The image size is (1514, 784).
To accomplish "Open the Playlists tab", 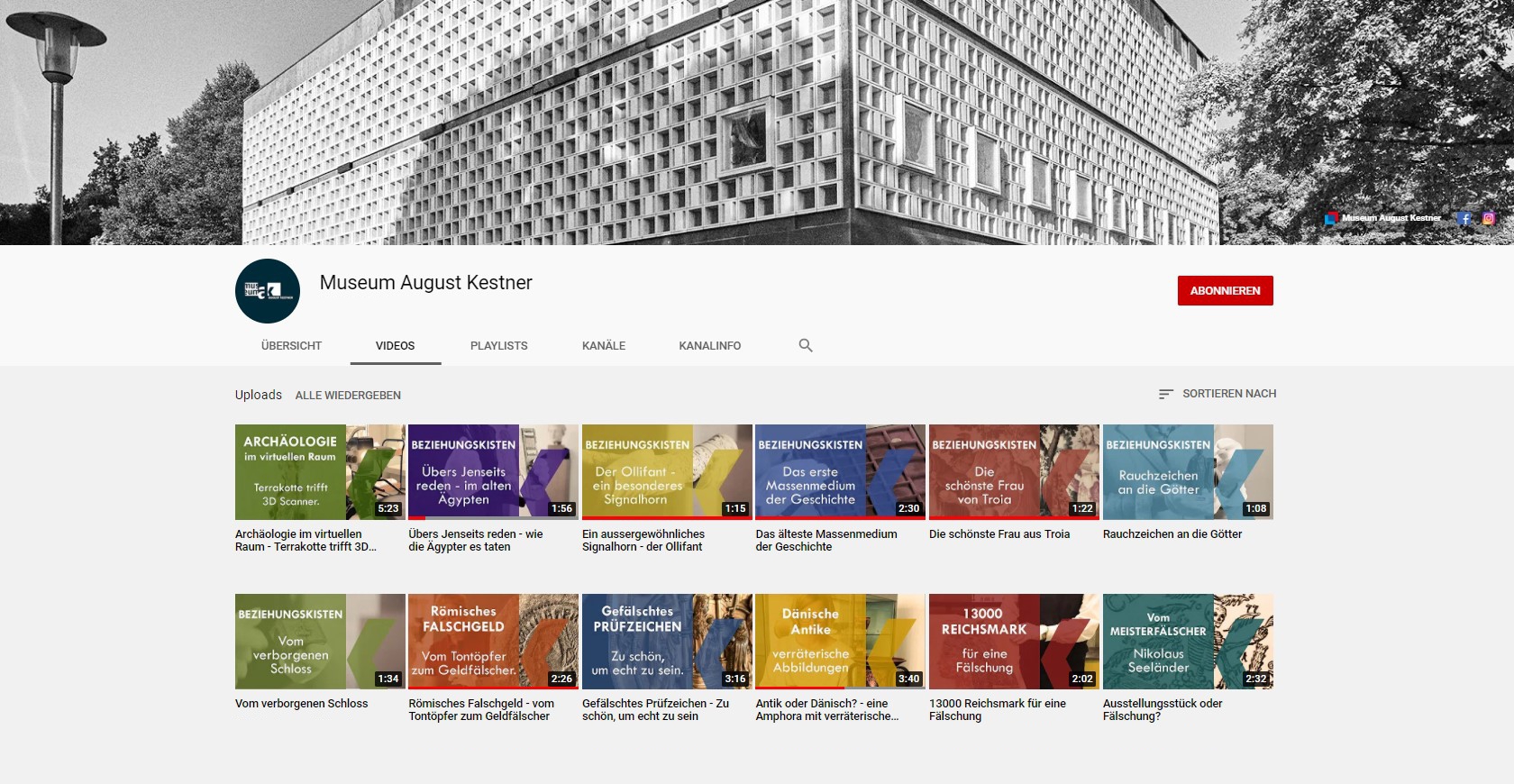I will [x=499, y=346].
